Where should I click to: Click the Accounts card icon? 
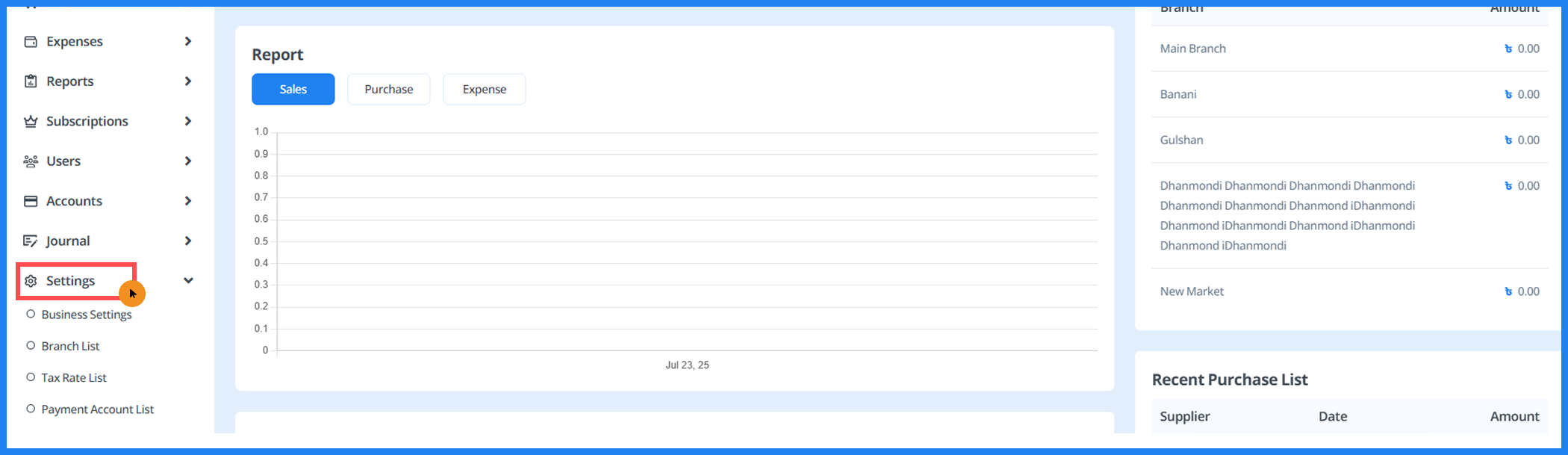tap(31, 201)
